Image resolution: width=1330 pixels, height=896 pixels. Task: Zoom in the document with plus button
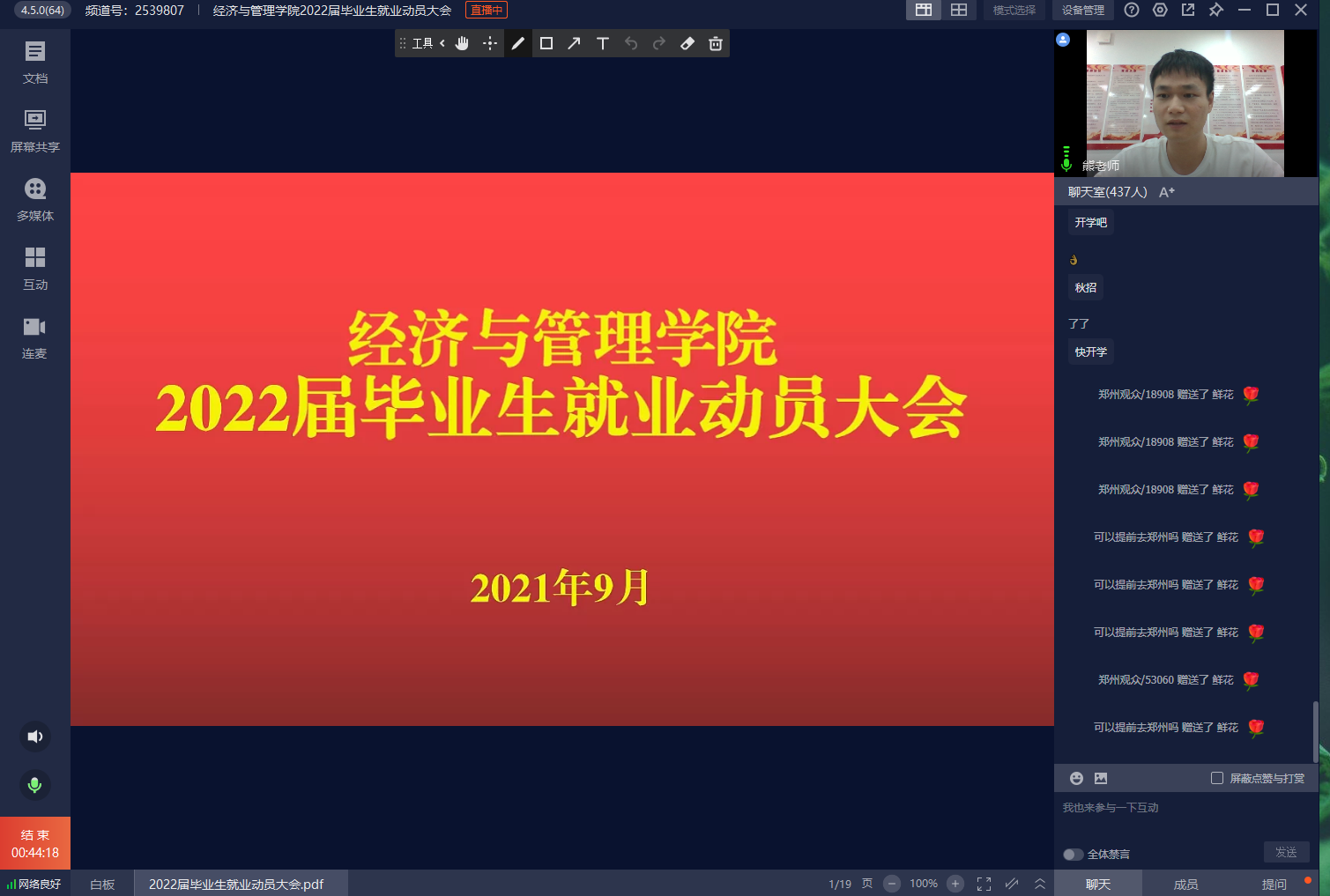tap(955, 884)
